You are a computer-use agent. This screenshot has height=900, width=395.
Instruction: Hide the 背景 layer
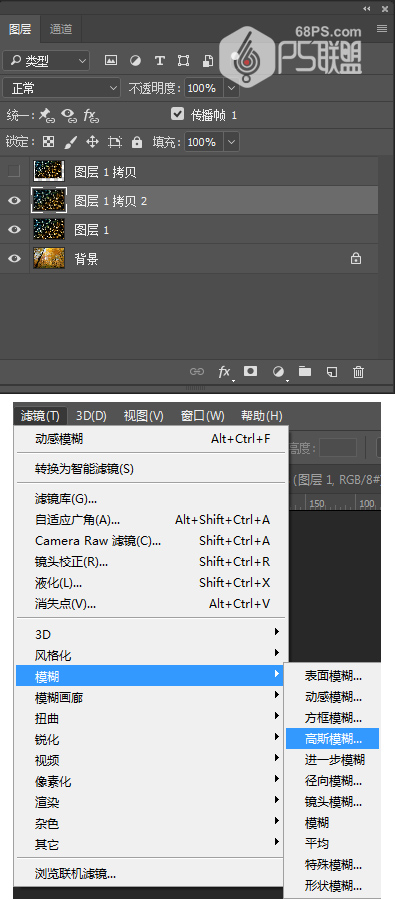point(14,259)
